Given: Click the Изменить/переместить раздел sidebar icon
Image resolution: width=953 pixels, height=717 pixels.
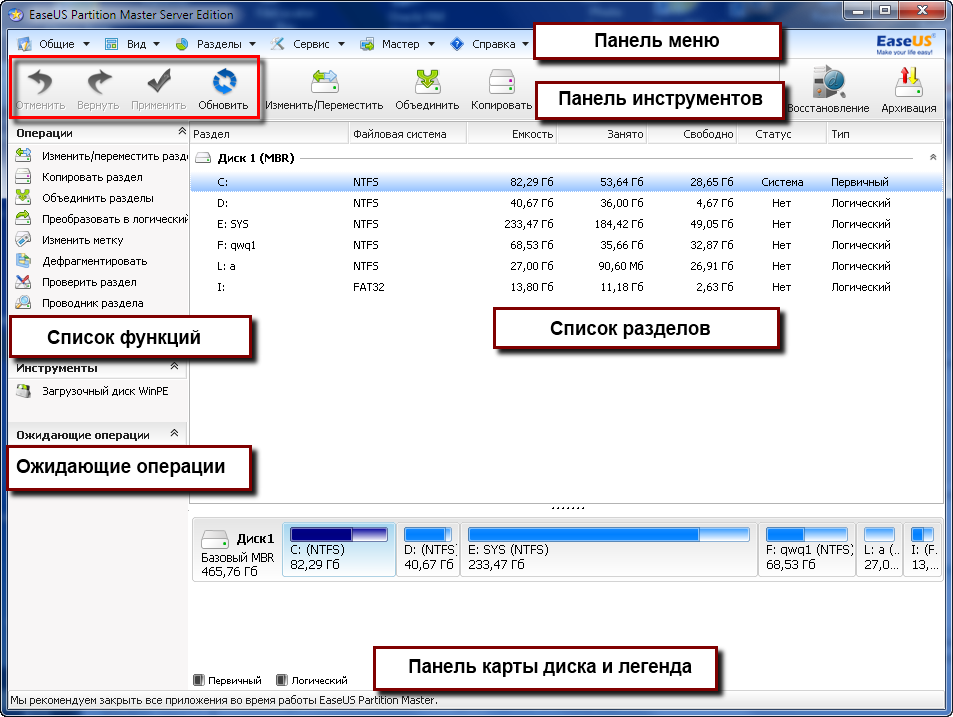Looking at the screenshot, I should [x=23, y=156].
